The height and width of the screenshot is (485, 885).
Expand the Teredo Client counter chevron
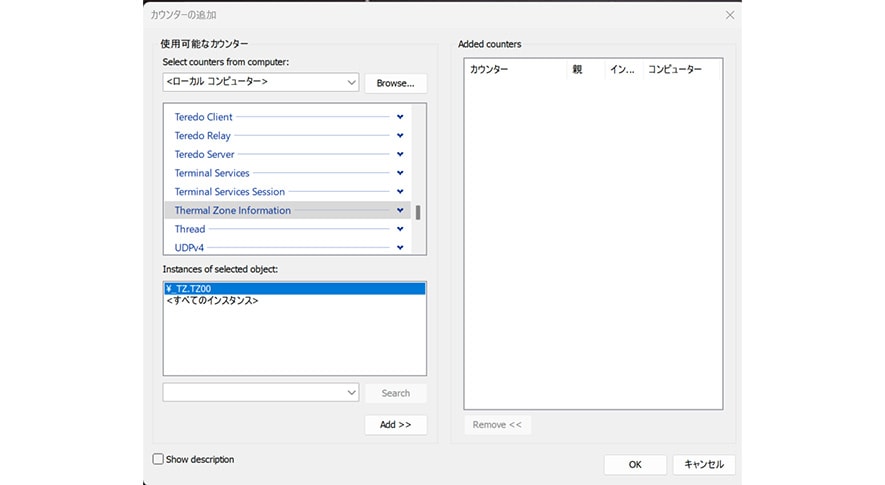400,117
